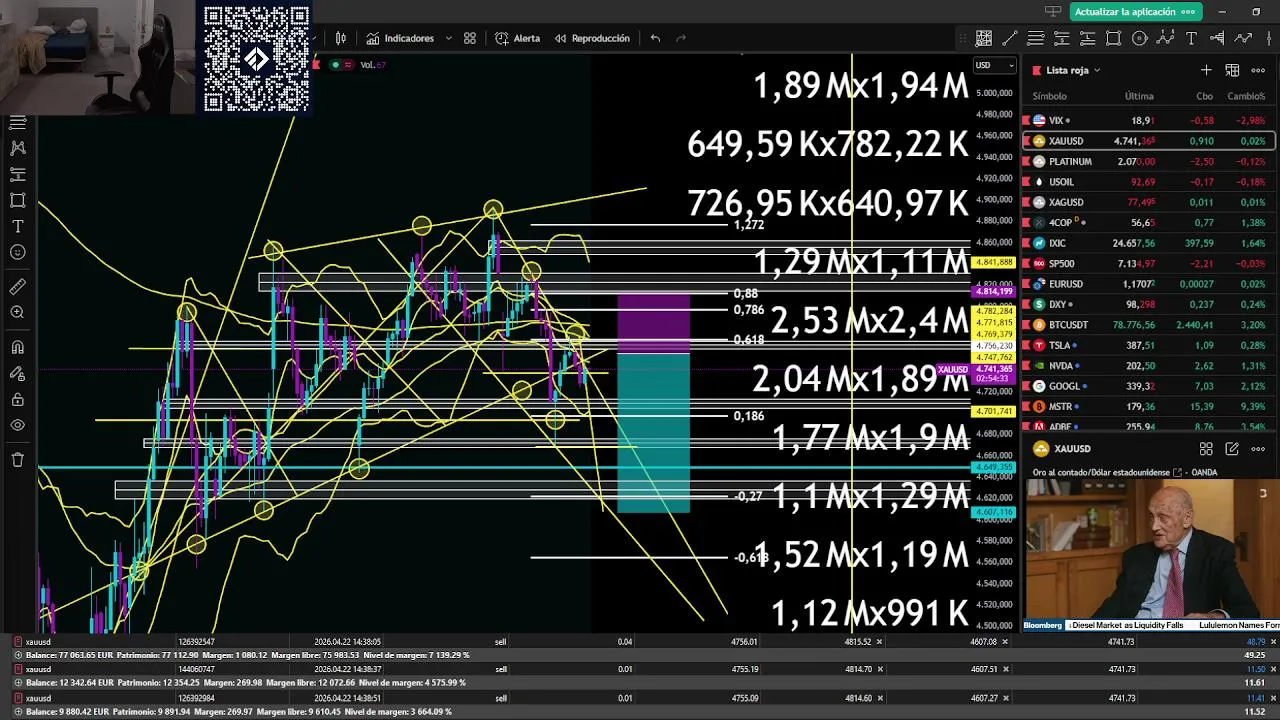Image resolution: width=1280 pixels, height=720 pixels.
Task: Select DXY in the watchlist
Action: point(1149,304)
